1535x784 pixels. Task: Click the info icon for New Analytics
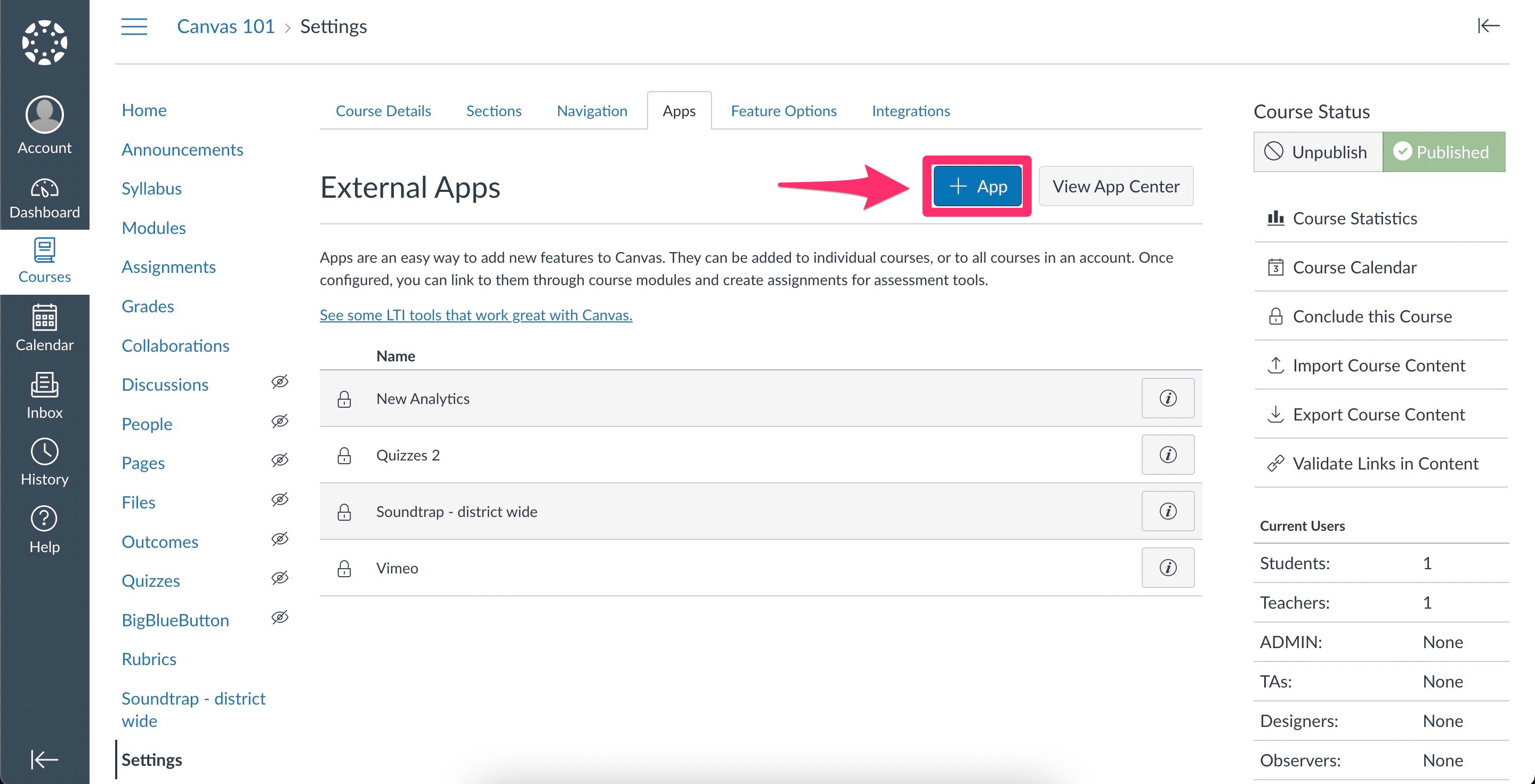(1167, 398)
